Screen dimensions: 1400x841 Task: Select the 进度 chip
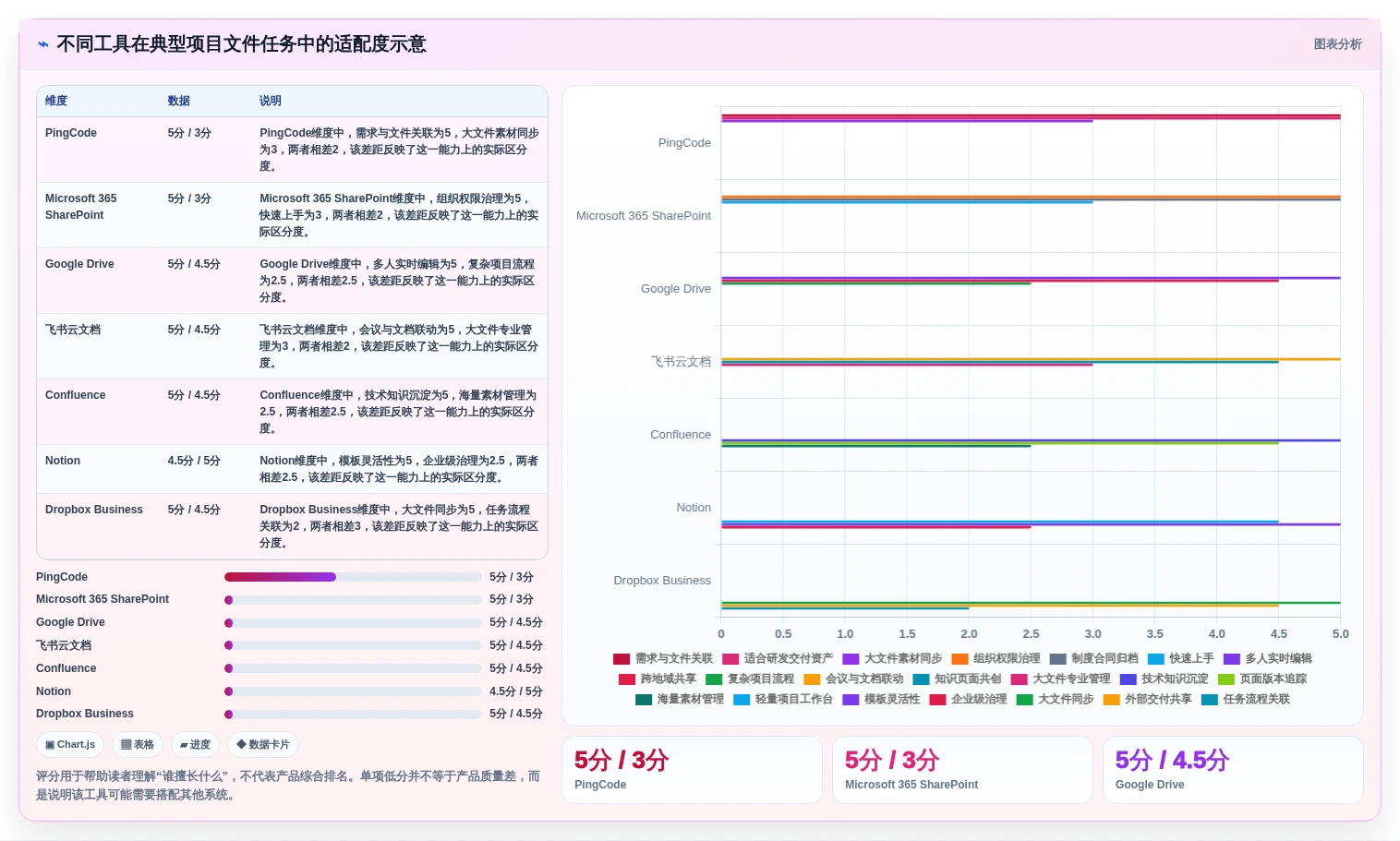(x=195, y=744)
